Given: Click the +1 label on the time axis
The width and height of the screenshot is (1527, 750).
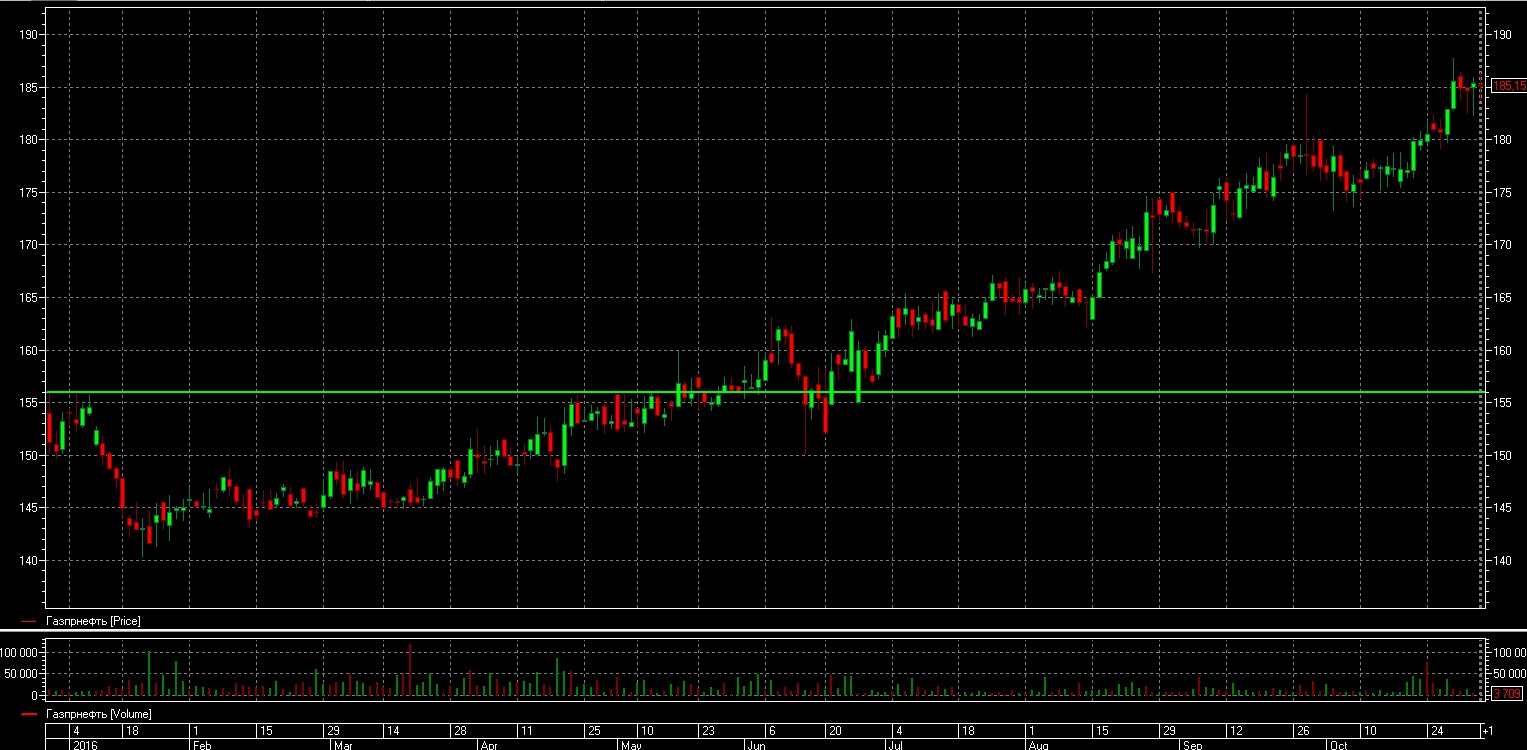Looking at the screenshot, I should pos(1489,730).
